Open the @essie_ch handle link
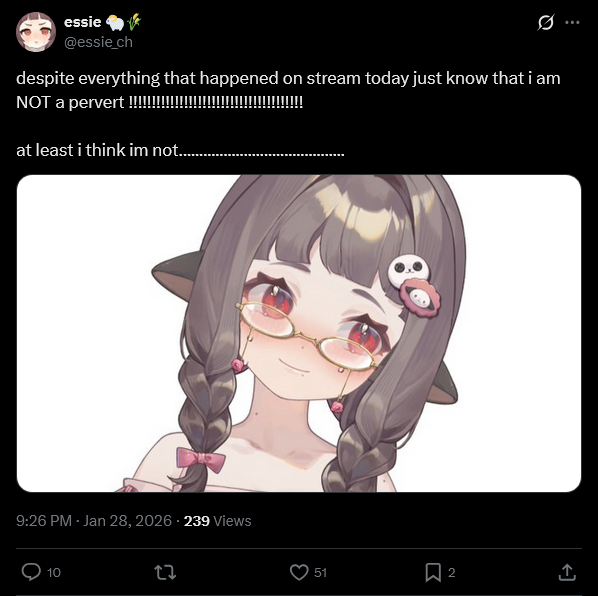Image resolution: width=598 pixels, height=596 pixels. [x=98, y=42]
